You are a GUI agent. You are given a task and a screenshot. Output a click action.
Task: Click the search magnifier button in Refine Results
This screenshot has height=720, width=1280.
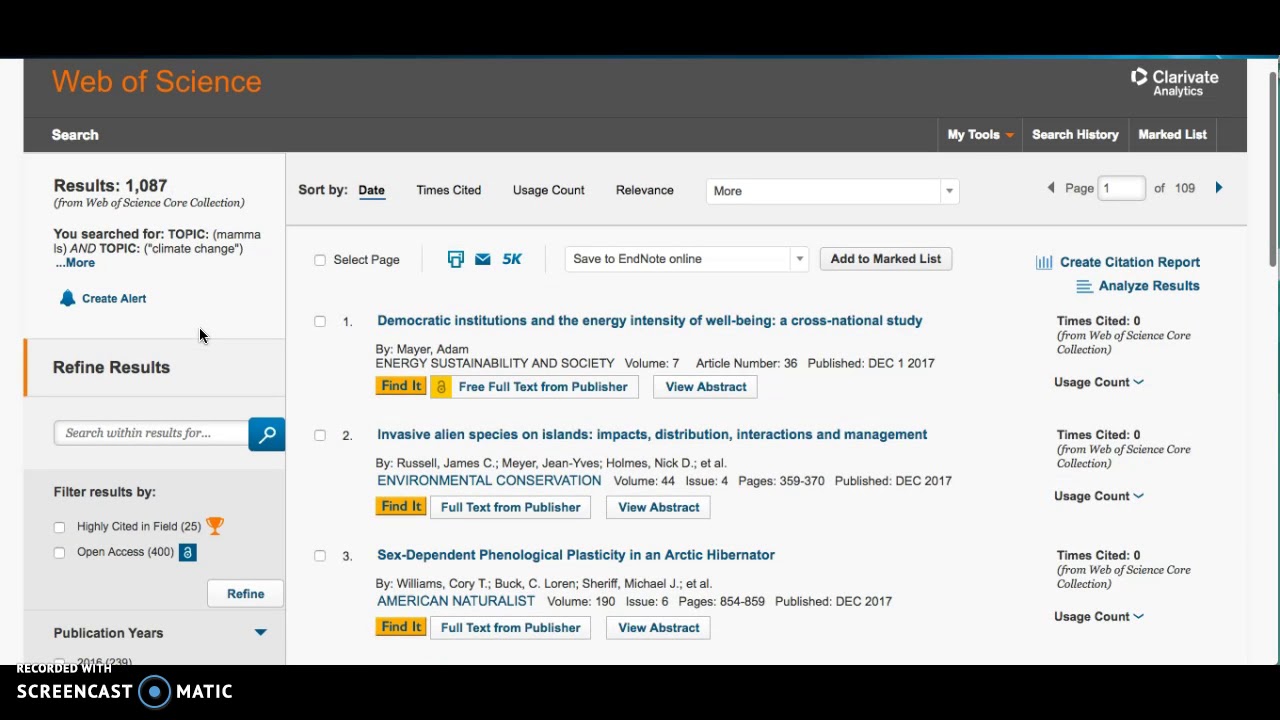[267, 434]
